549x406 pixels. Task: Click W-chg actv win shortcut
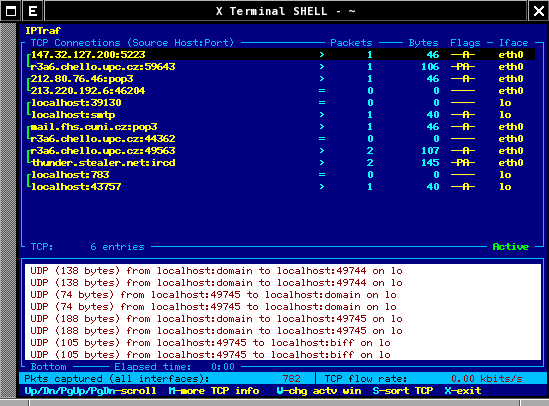click(319, 391)
